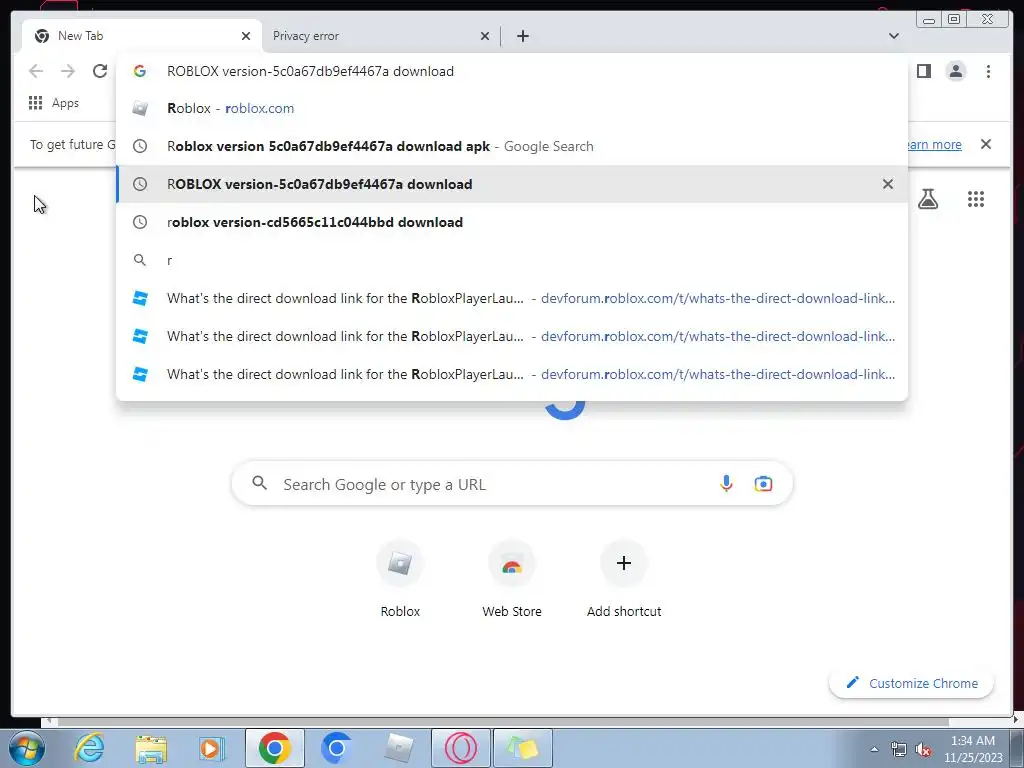
Task: Launch Internet Explorer from the taskbar
Action: click(89, 748)
